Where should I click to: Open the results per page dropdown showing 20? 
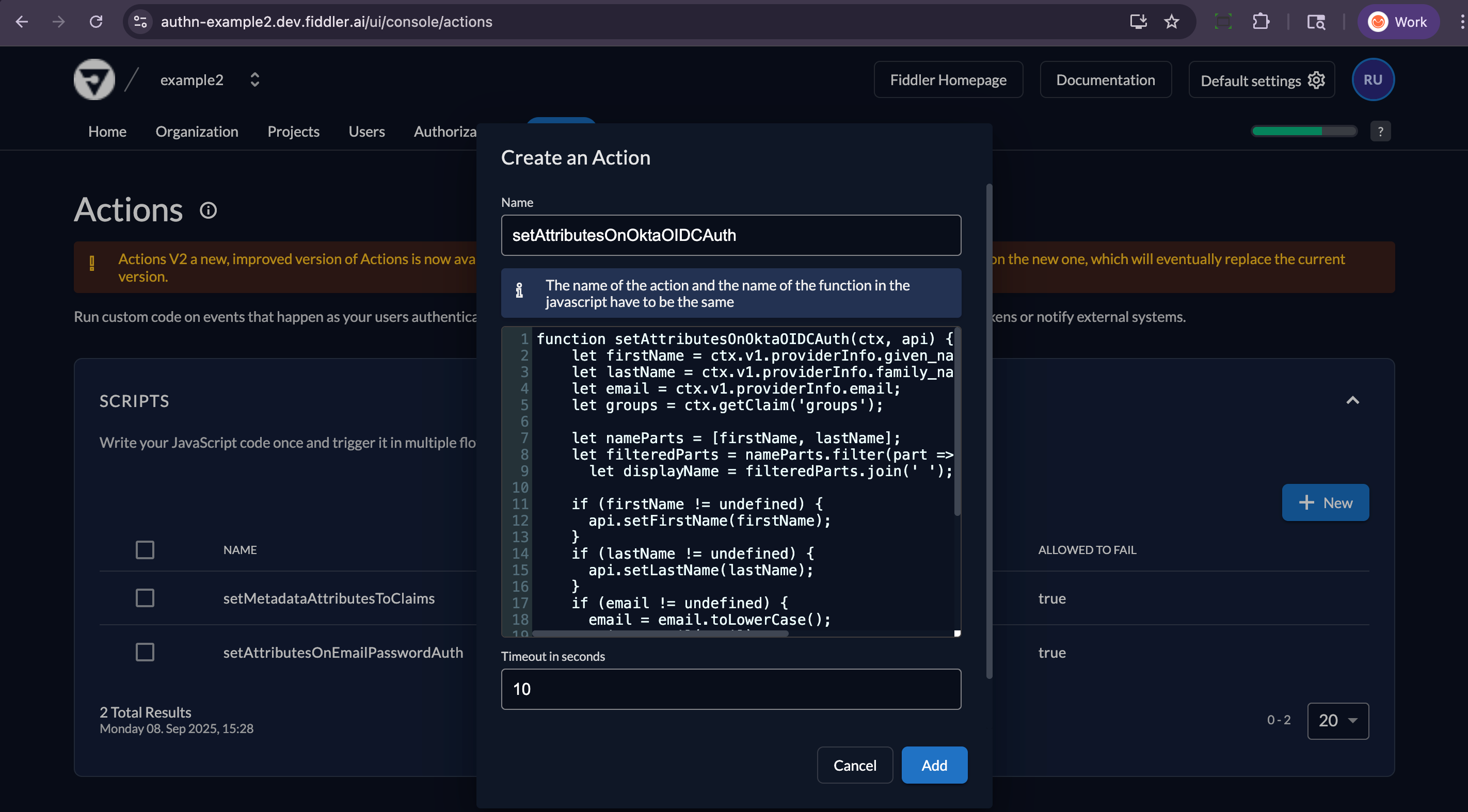(x=1338, y=720)
